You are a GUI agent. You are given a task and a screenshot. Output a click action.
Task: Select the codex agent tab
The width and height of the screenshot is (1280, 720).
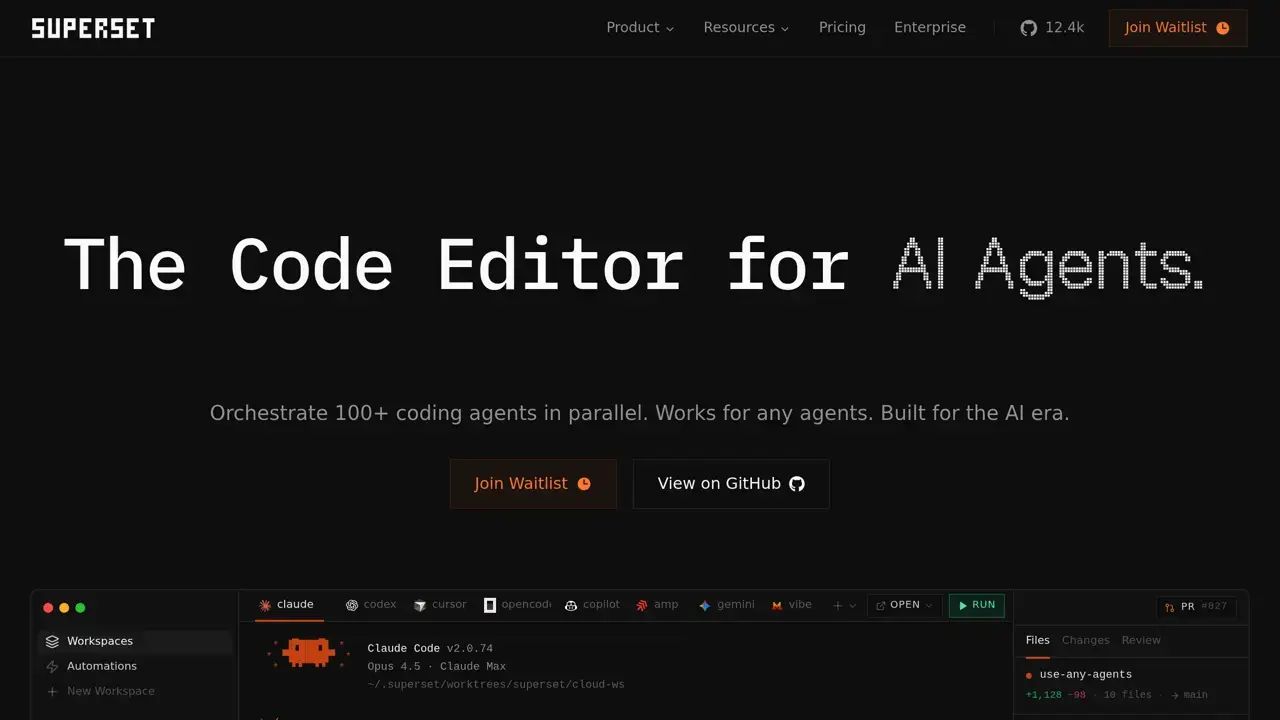371,605
